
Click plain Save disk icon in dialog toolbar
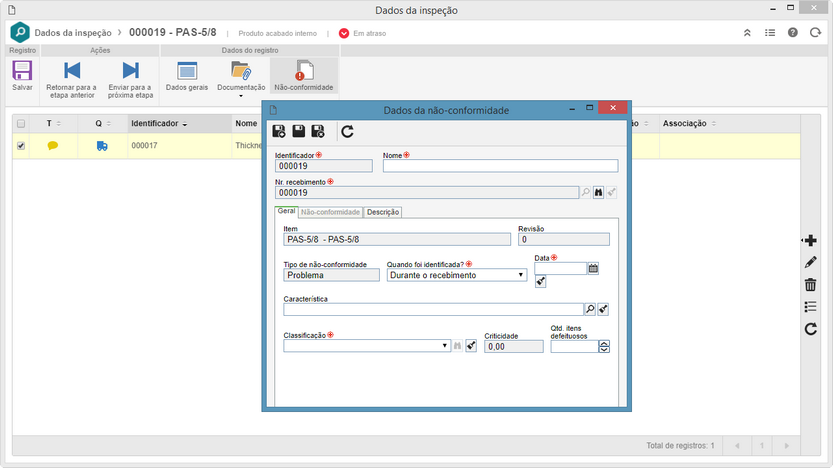(299, 131)
